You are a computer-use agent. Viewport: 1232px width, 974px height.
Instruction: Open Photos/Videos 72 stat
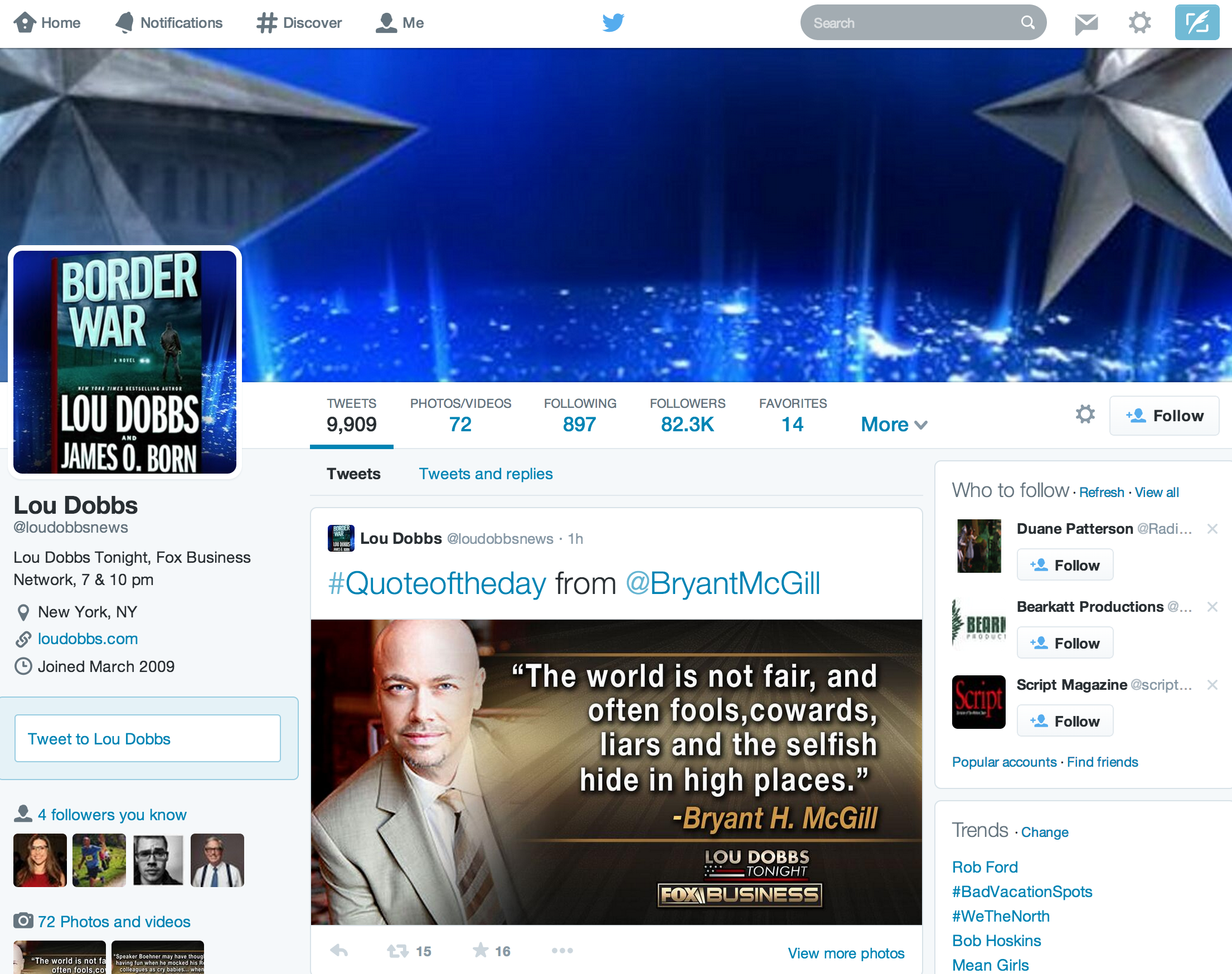460,416
